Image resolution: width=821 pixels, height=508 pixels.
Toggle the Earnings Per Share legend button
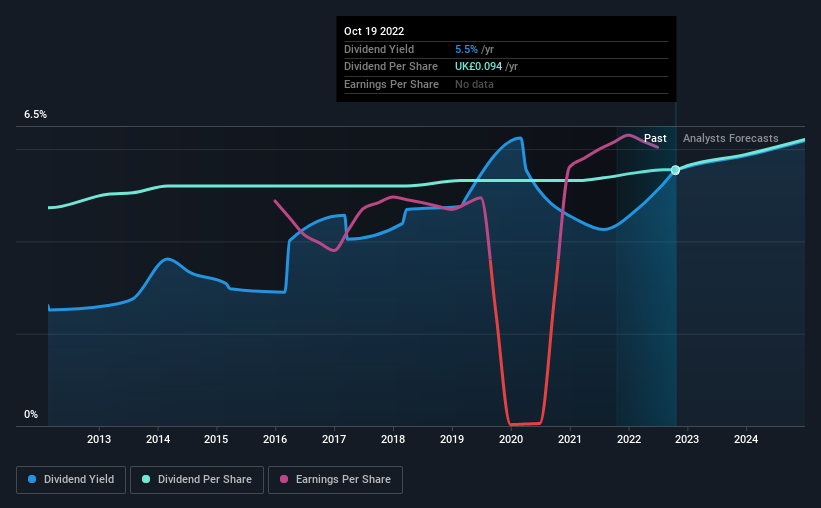tap(335, 480)
